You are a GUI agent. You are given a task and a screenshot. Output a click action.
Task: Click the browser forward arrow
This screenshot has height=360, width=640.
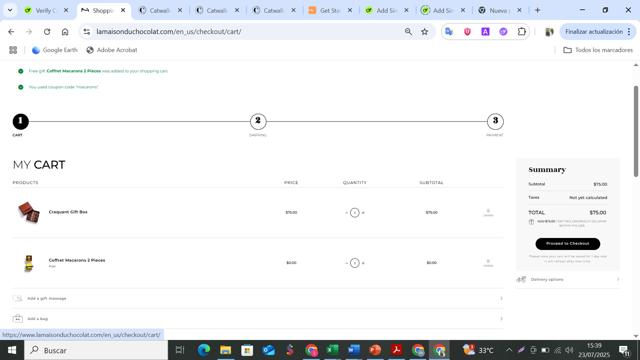tap(29, 31)
